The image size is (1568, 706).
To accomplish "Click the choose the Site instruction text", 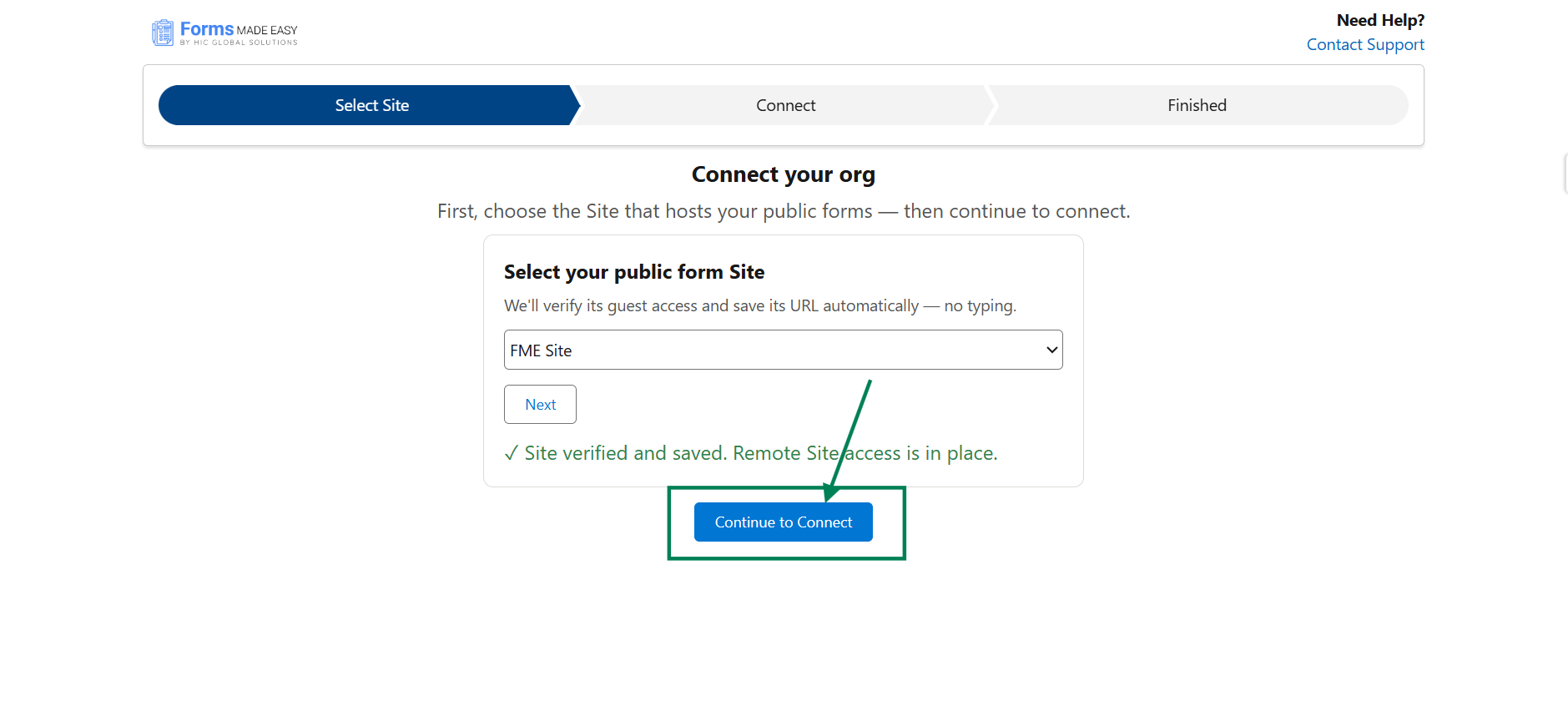I will [x=783, y=211].
